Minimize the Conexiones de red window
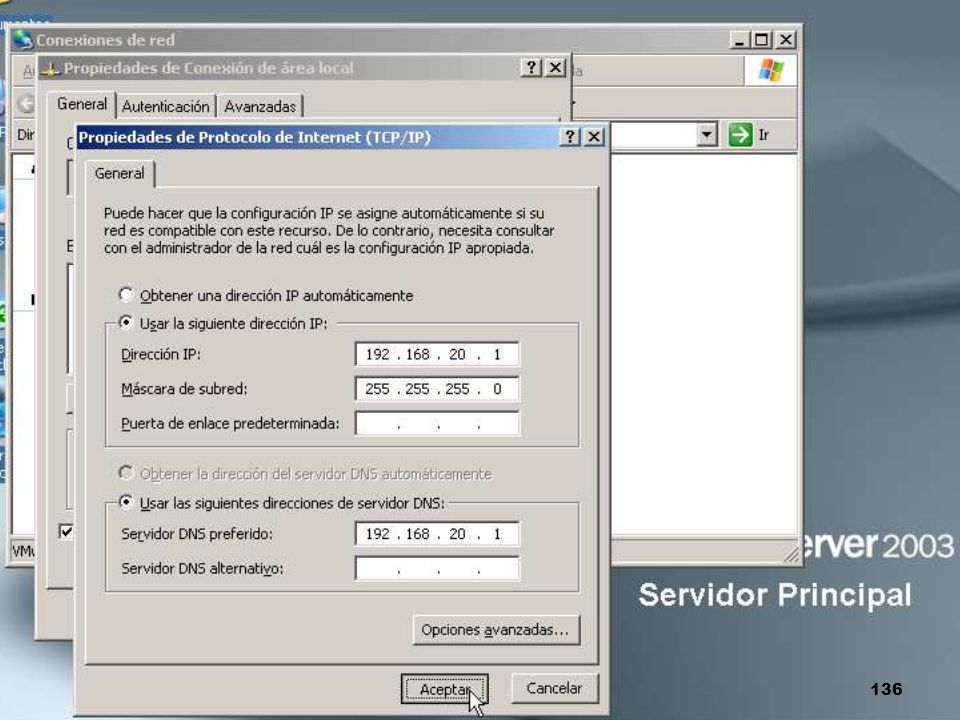 click(x=740, y=40)
